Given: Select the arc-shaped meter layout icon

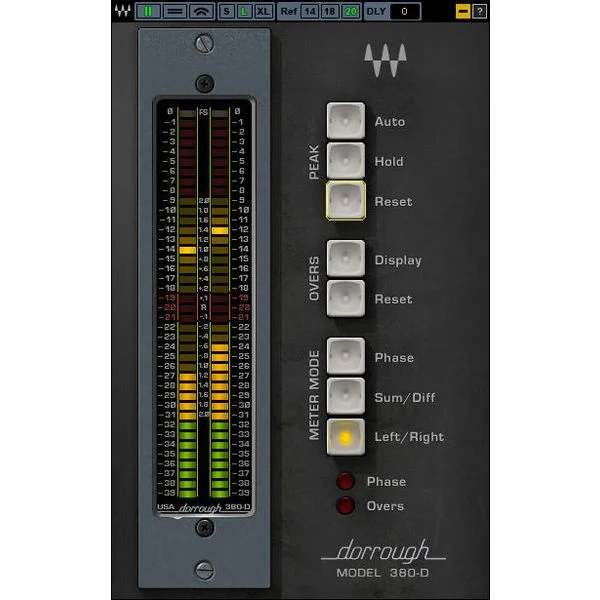Looking at the screenshot, I should 202,11.
